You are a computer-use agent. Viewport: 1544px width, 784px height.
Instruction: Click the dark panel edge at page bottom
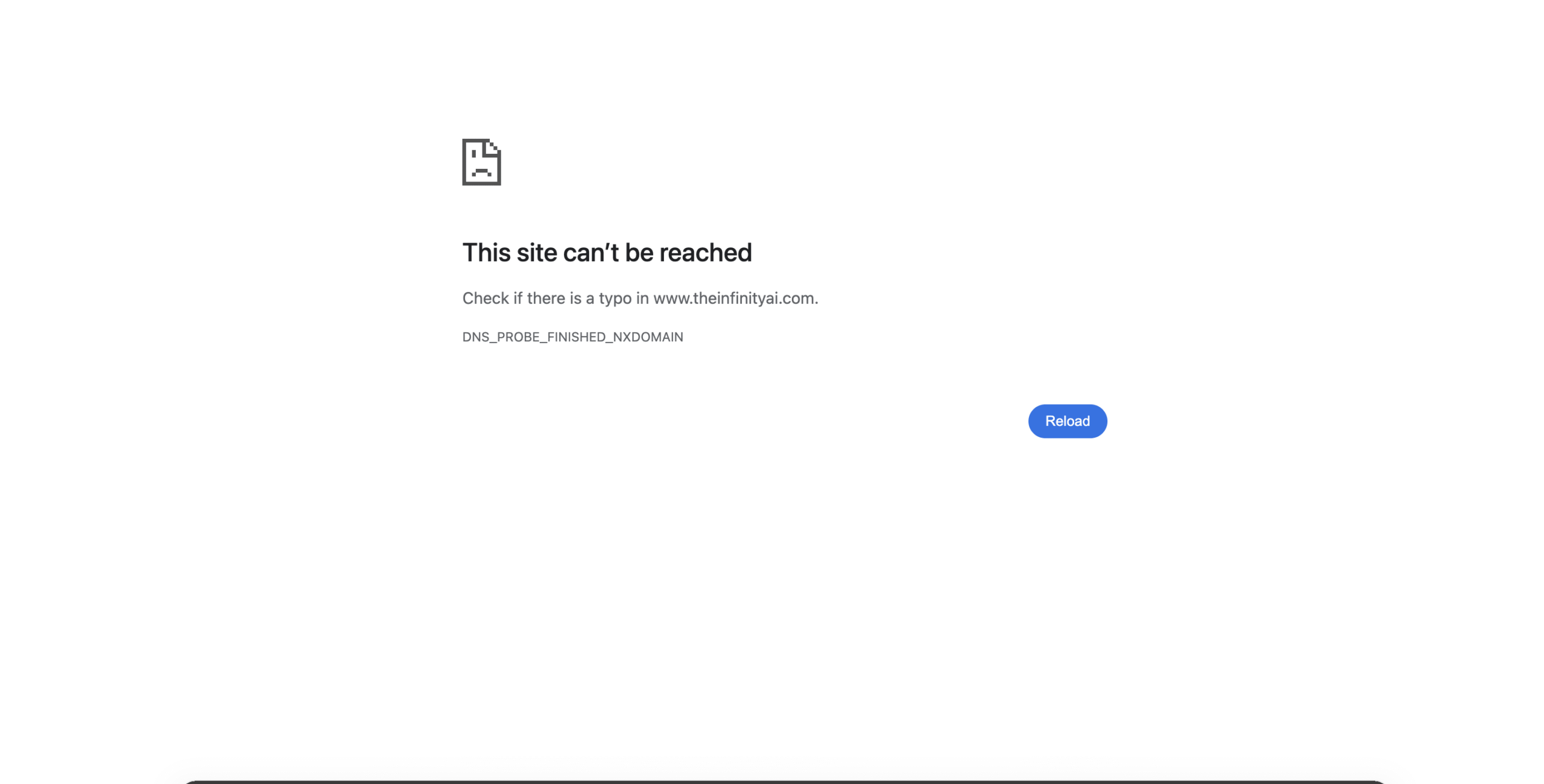784,782
